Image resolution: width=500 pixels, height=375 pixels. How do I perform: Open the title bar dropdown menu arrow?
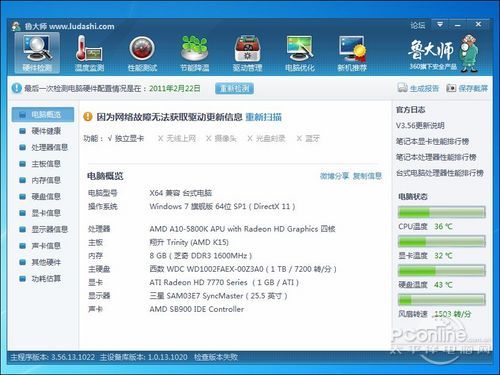click(x=440, y=24)
